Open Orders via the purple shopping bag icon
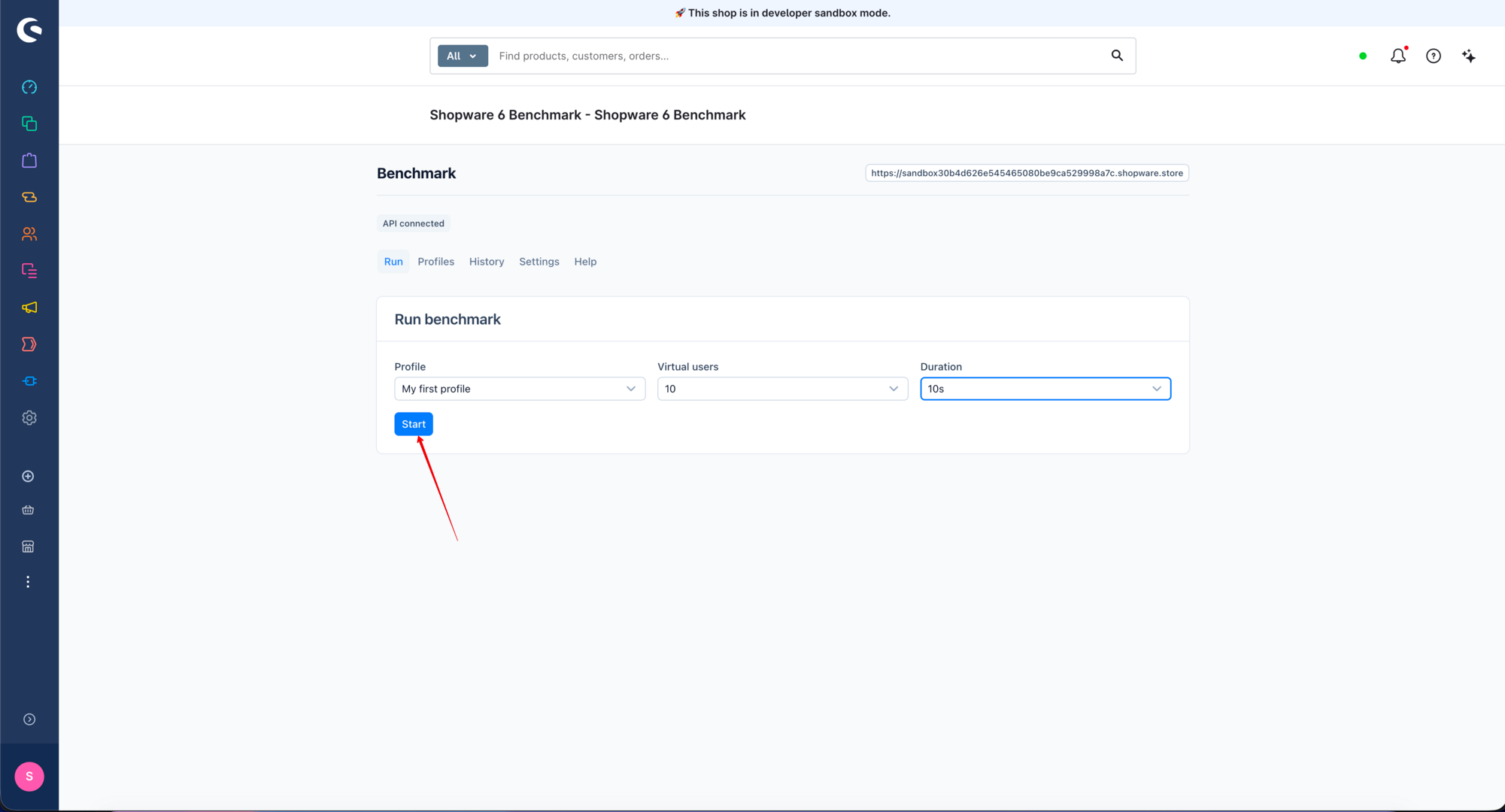Screen dimensions: 1505x812 [x=29, y=160]
